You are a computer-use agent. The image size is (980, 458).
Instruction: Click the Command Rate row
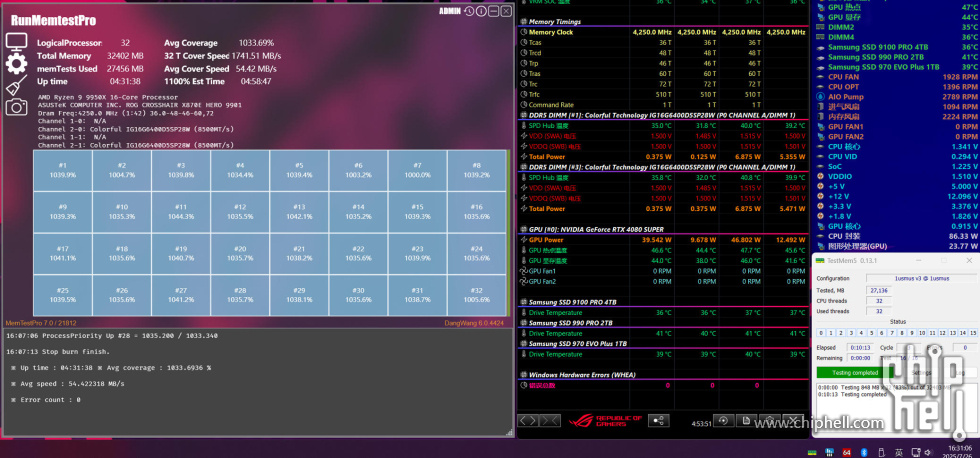point(663,105)
